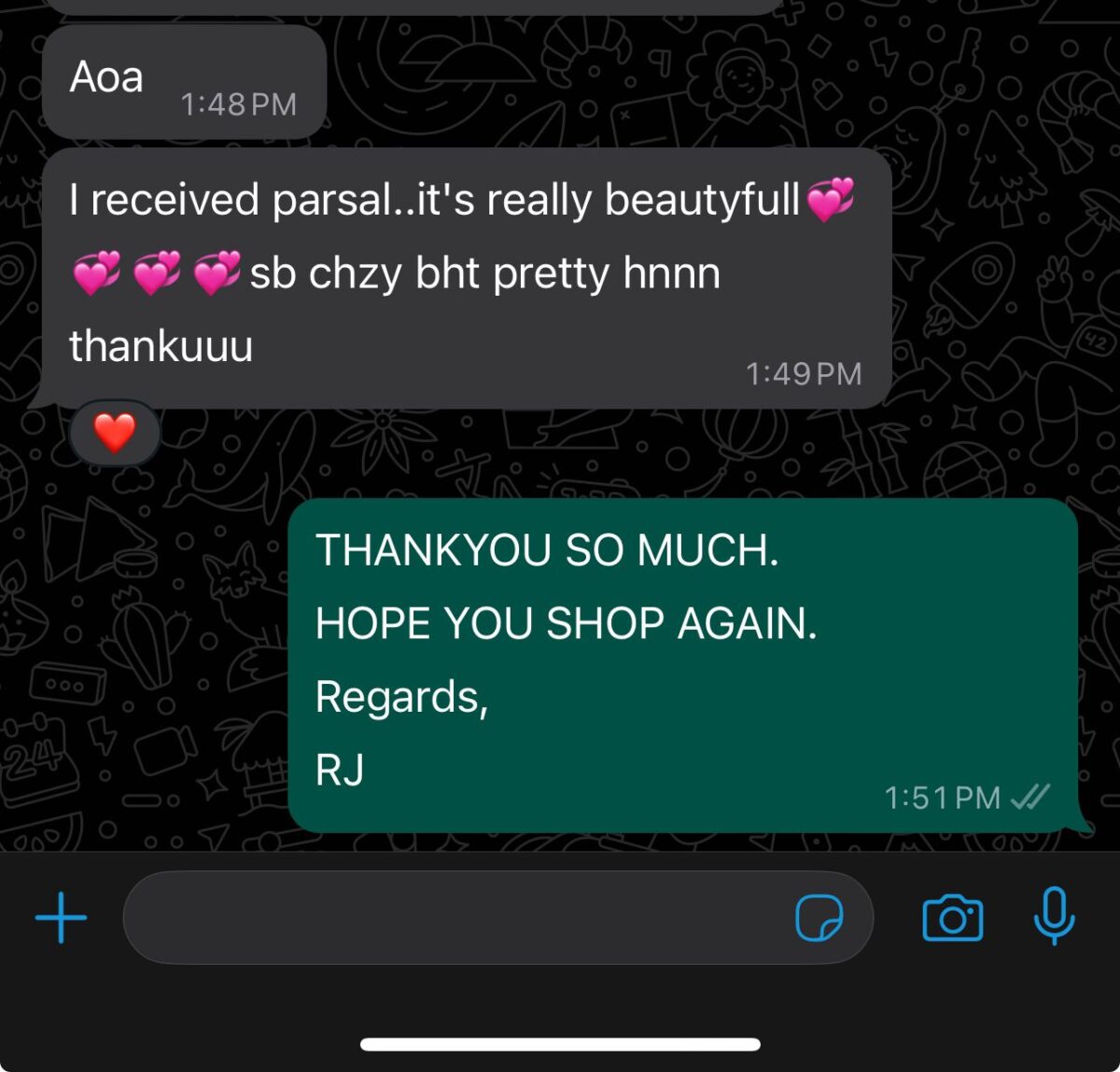
Task: Select the "Aoa" message bubble
Action: (184, 82)
